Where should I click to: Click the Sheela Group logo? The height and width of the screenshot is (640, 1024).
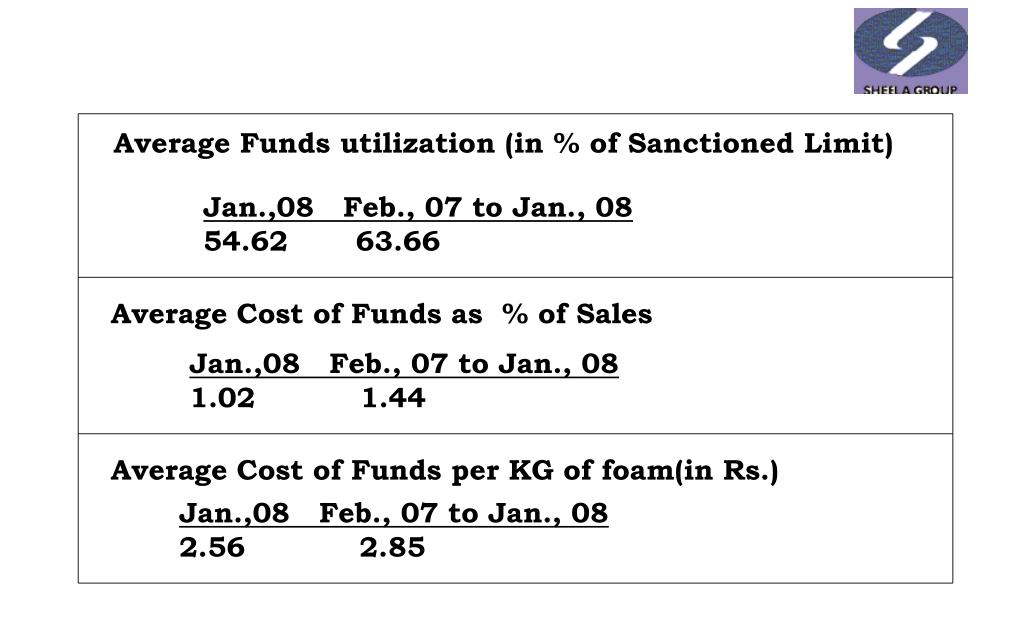(x=910, y=51)
